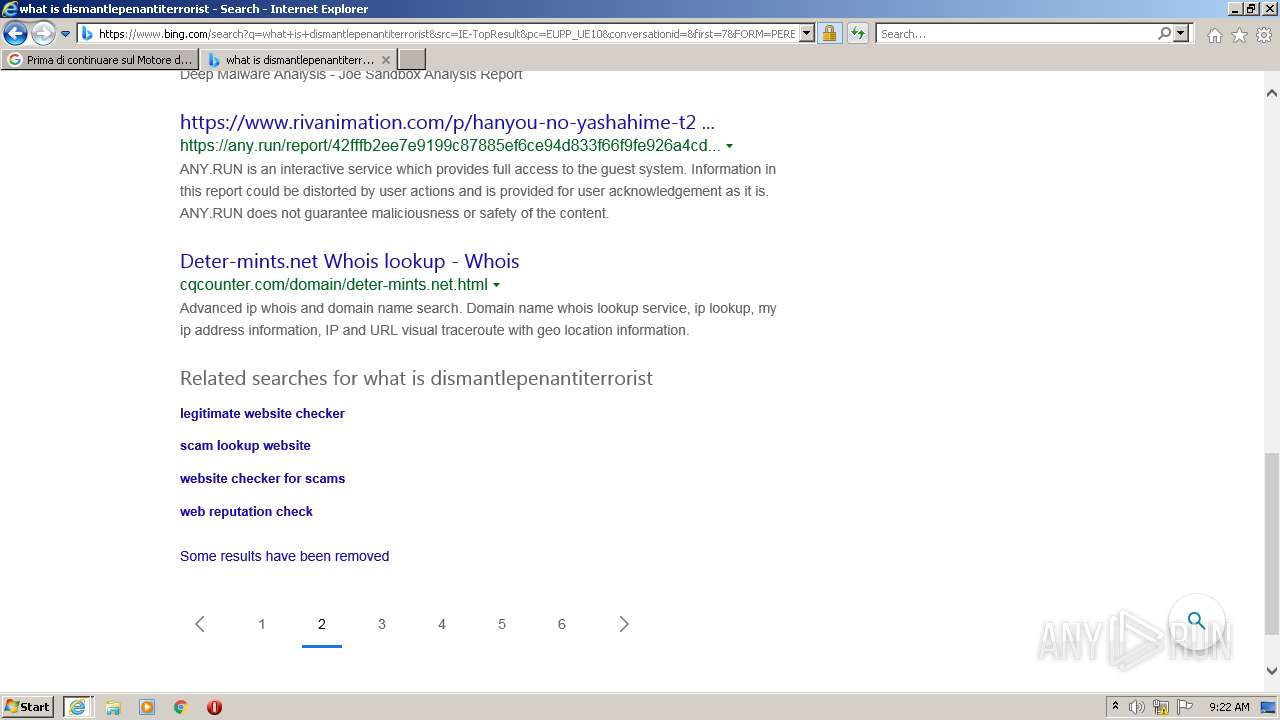Open the Tools gear icon

pyautogui.click(x=1263, y=35)
